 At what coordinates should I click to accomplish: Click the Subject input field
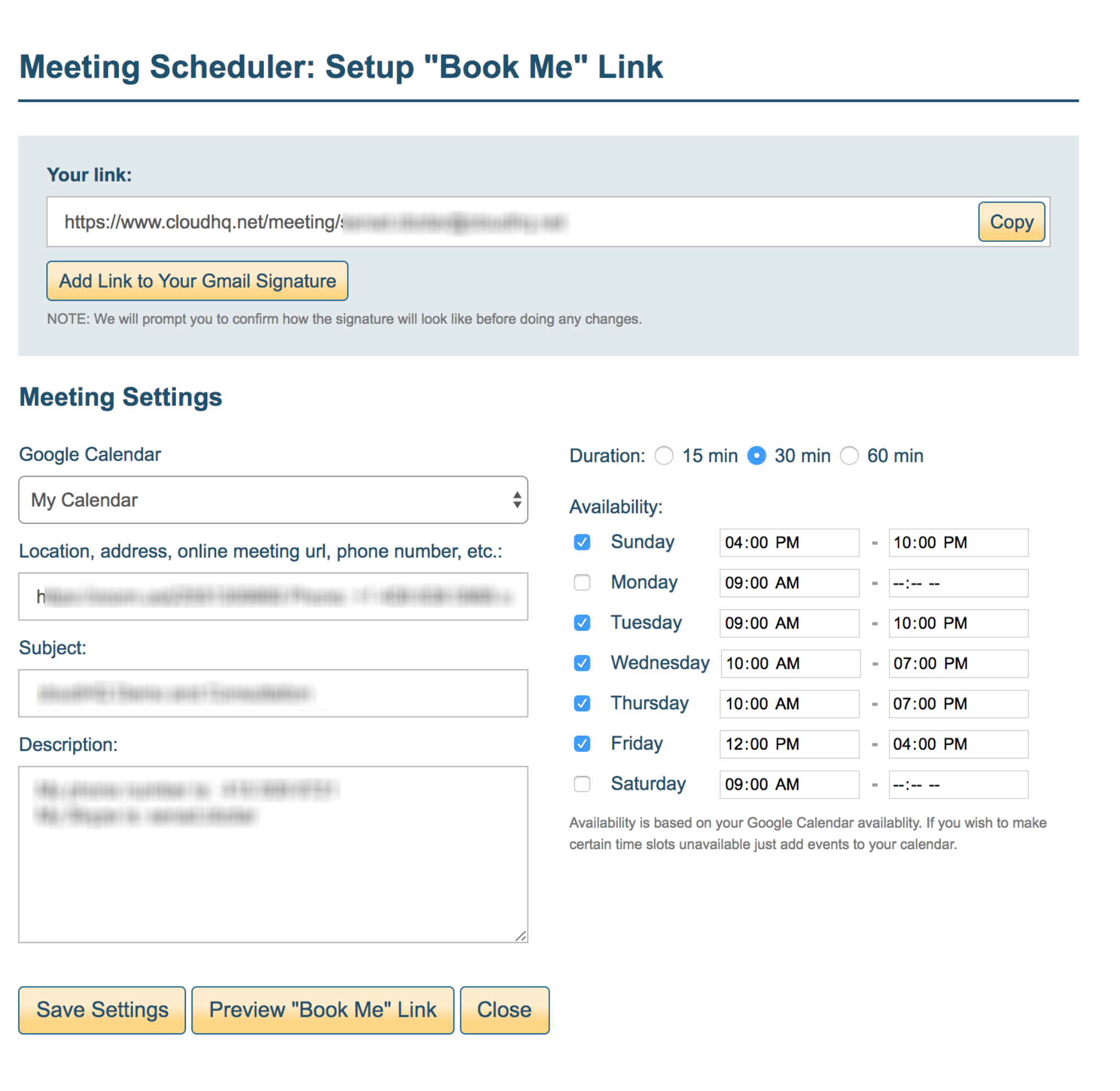tap(273, 693)
